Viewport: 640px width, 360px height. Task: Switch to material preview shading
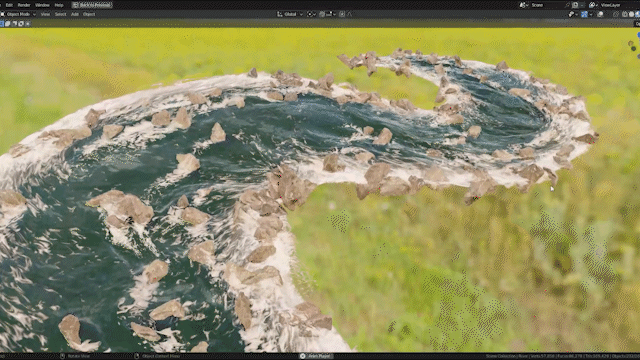(x=637, y=14)
